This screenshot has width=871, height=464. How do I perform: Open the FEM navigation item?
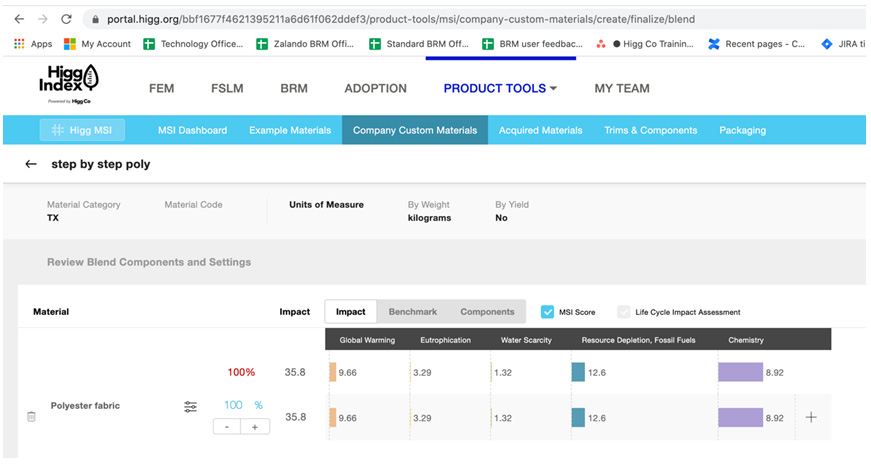pos(162,88)
